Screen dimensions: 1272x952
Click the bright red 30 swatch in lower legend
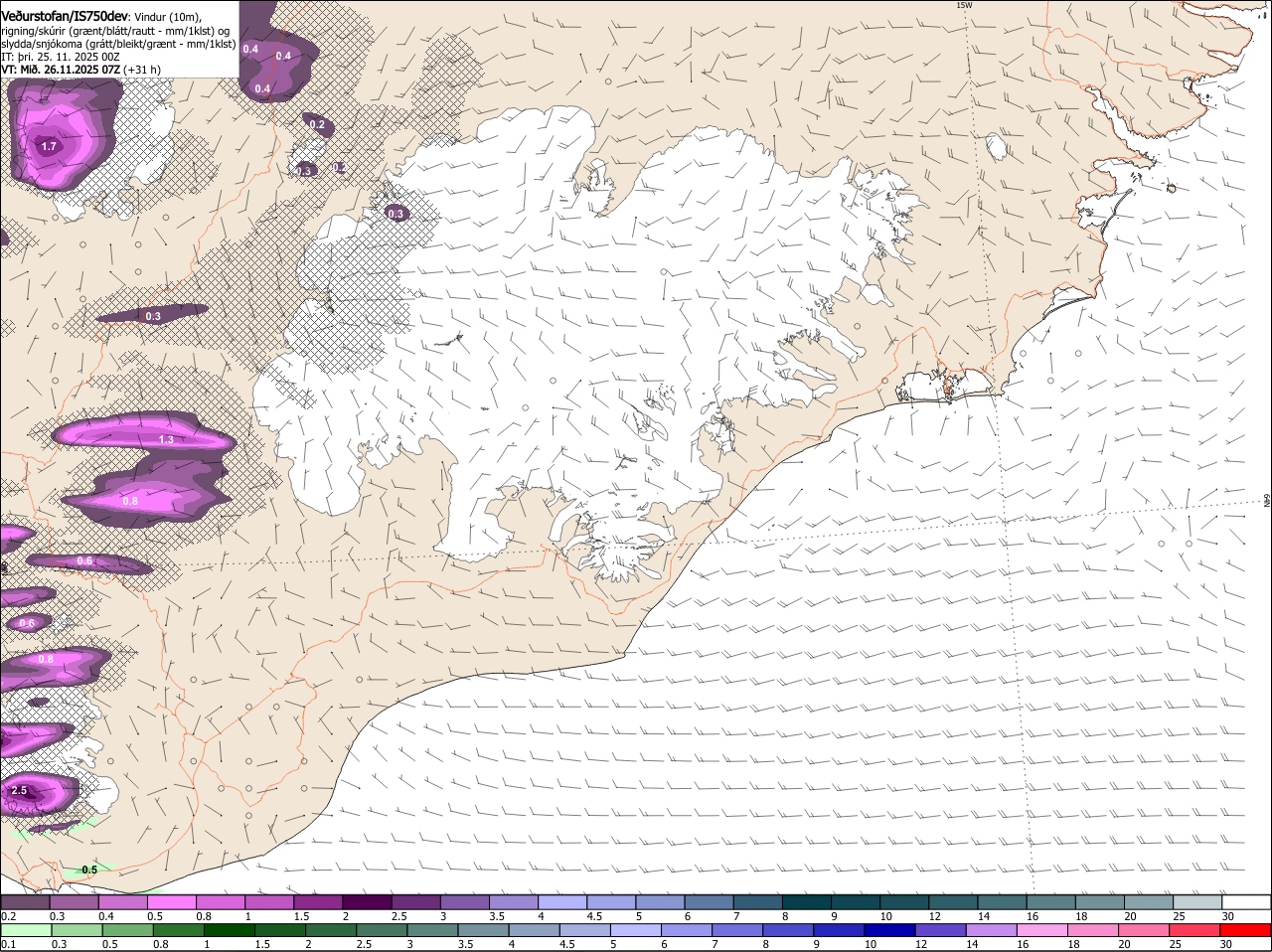click(x=1246, y=930)
